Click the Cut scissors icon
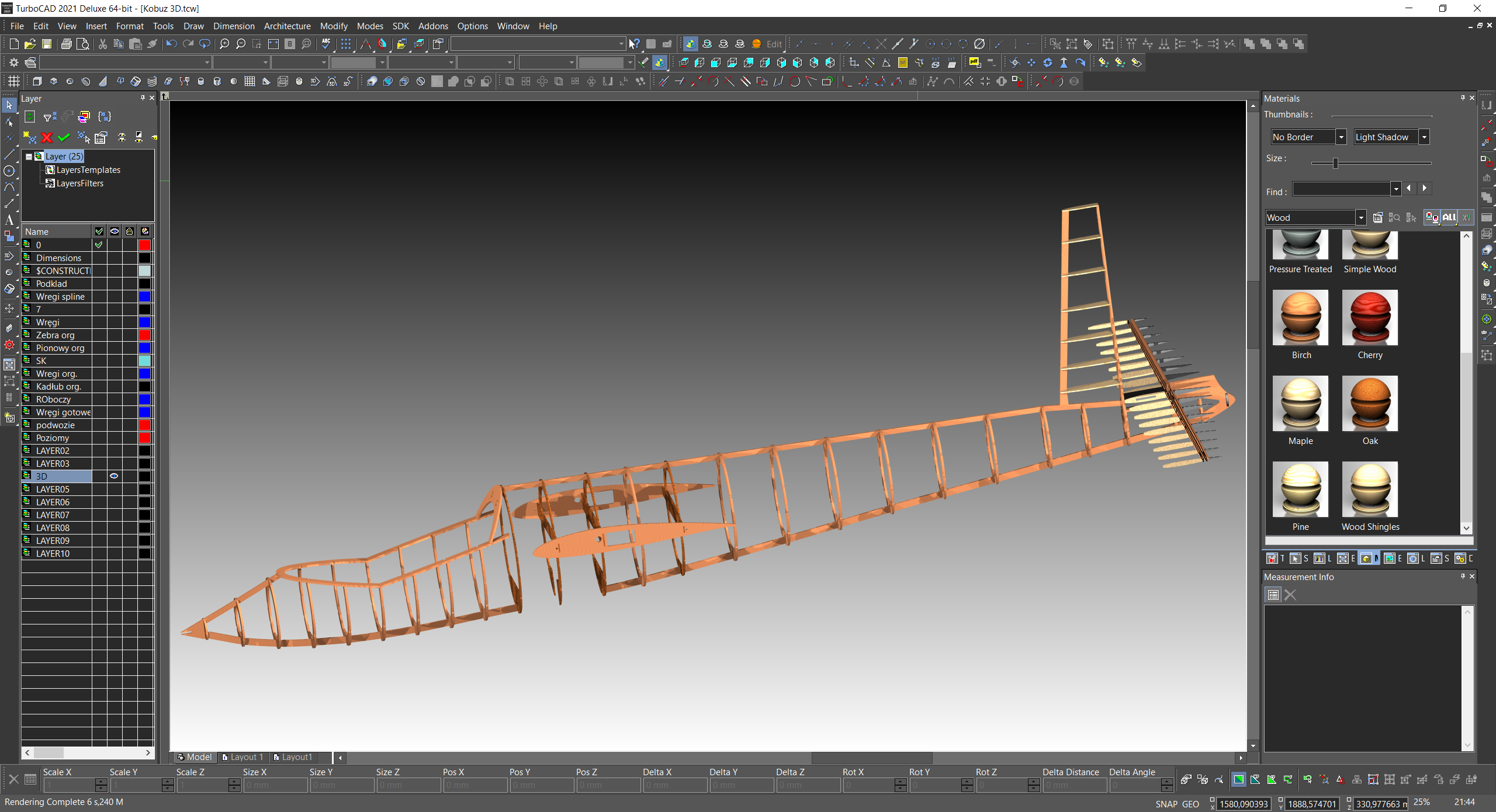Viewport: 1496px width, 812px height. pos(102,44)
